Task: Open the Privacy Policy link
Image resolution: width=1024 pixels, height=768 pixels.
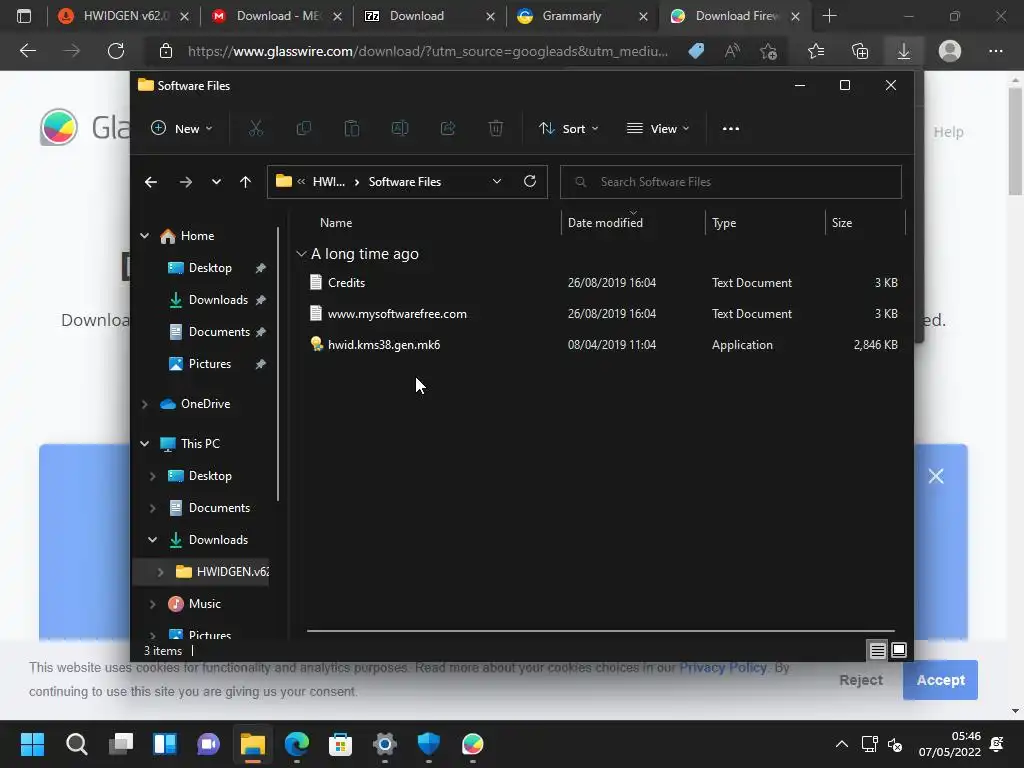Action: tap(722, 667)
